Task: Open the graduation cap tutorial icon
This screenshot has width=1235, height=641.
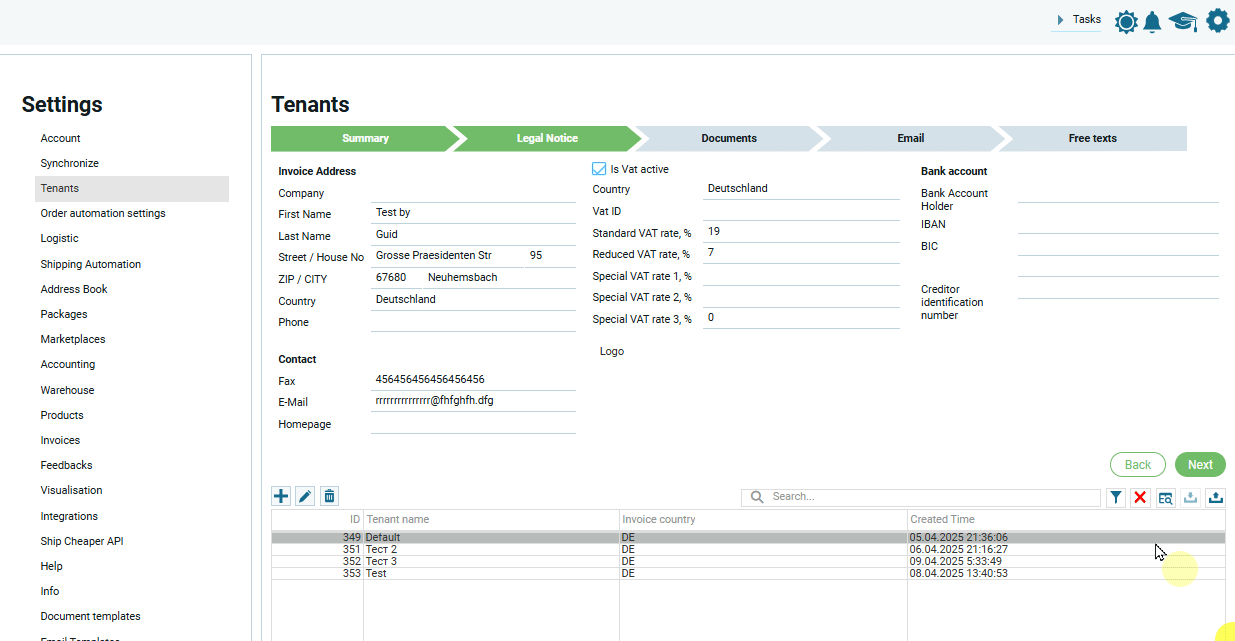Action: [x=1184, y=21]
